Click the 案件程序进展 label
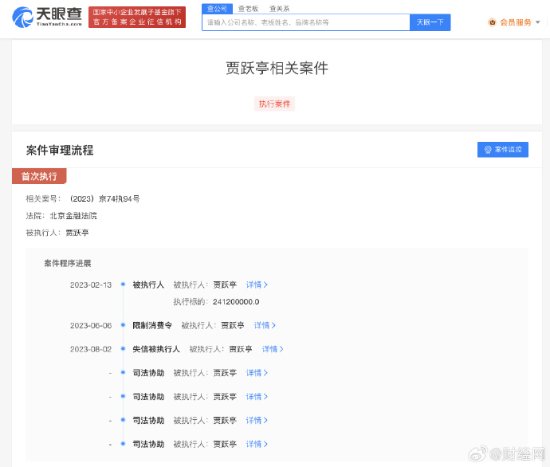The height and width of the screenshot is (467, 550). (68, 263)
